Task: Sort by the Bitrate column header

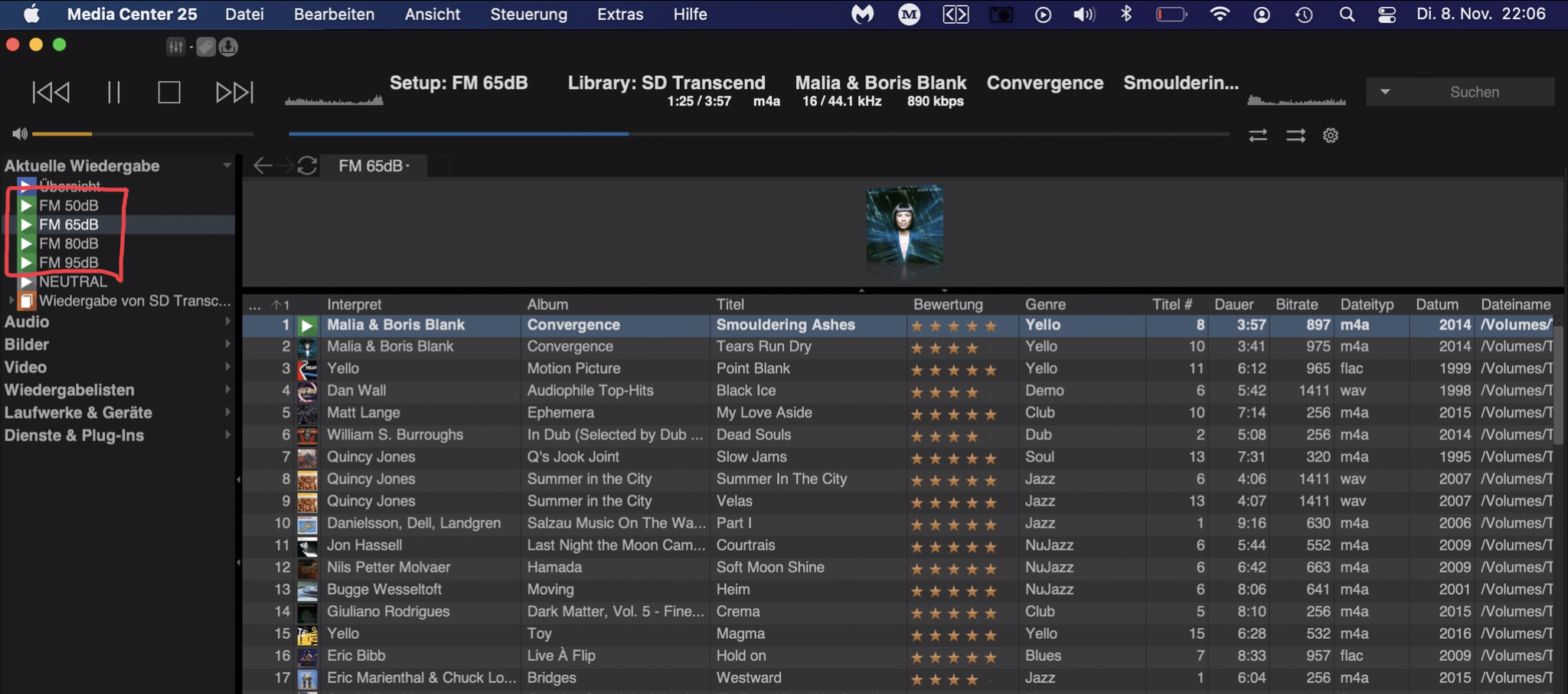Action: (x=1296, y=305)
